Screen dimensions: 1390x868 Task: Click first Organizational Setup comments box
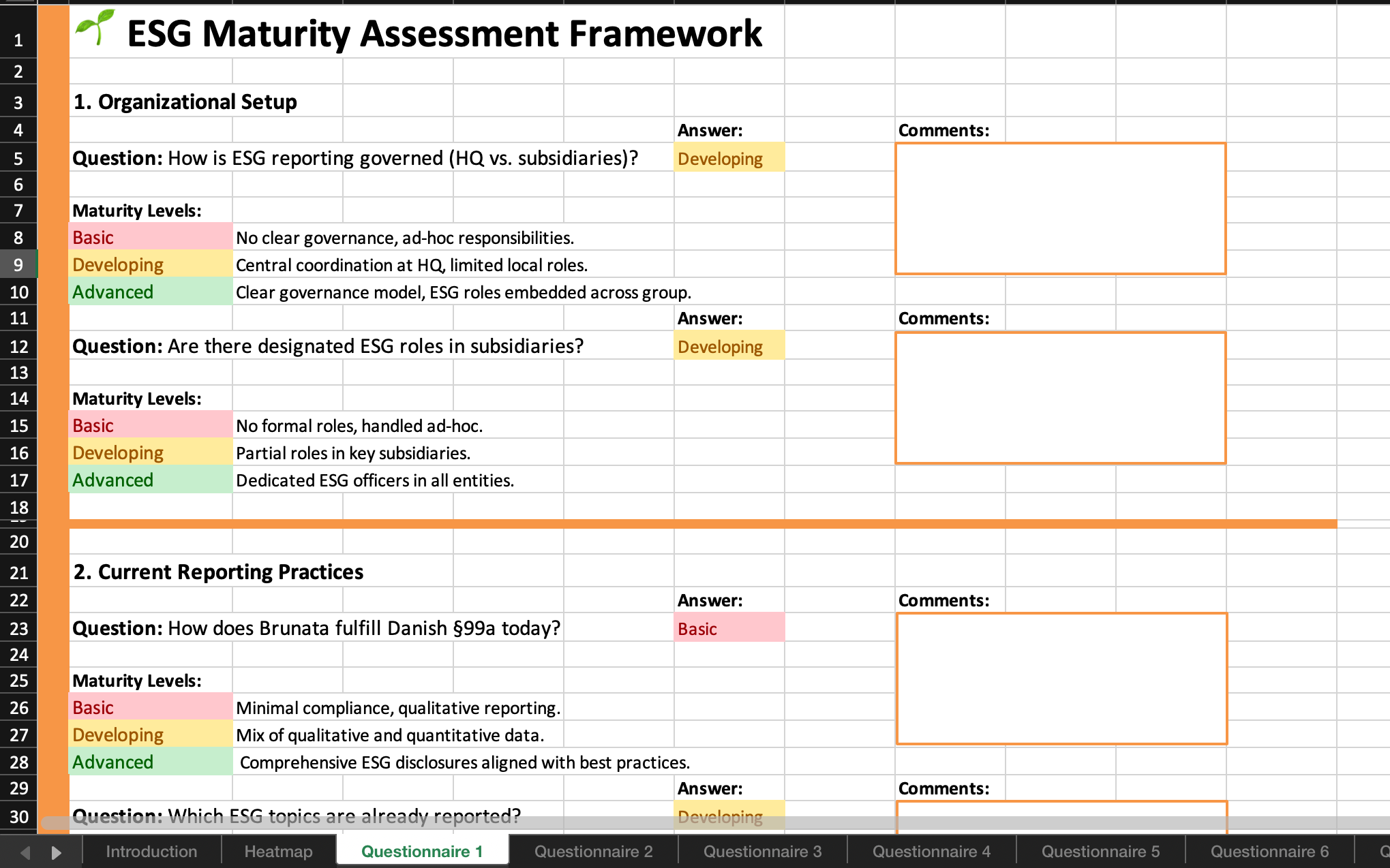click(x=1060, y=208)
